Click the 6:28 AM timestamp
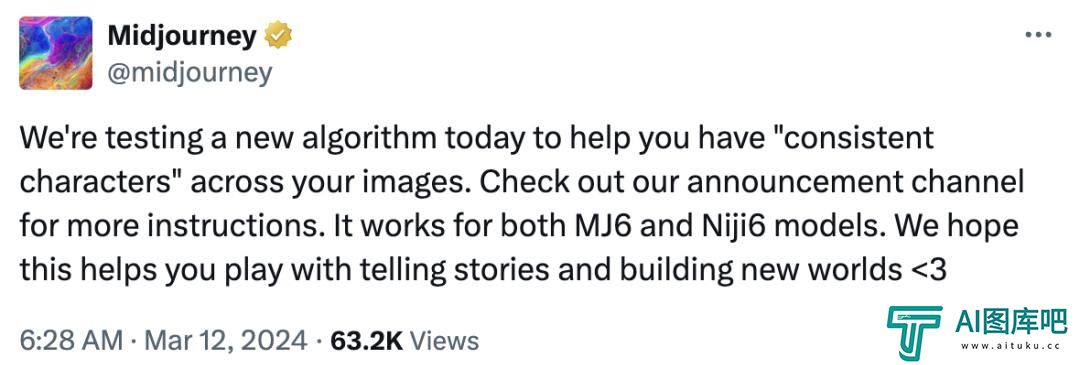1080x365 pixels. click(72, 340)
